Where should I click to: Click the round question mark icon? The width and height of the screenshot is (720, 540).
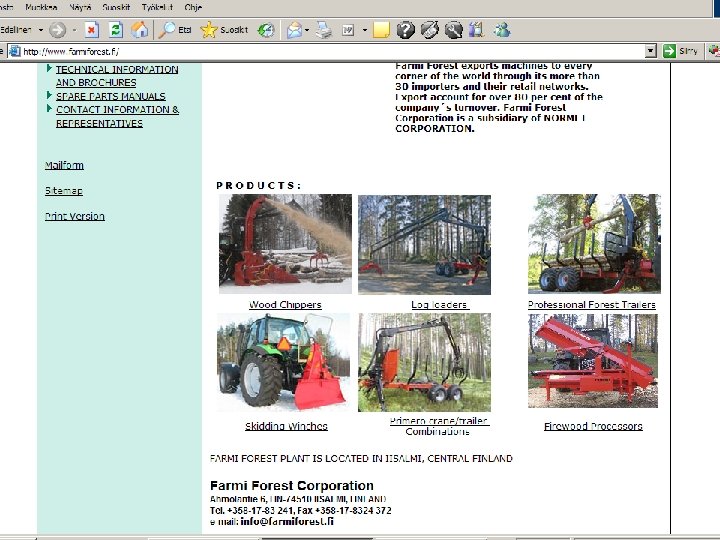point(405,30)
